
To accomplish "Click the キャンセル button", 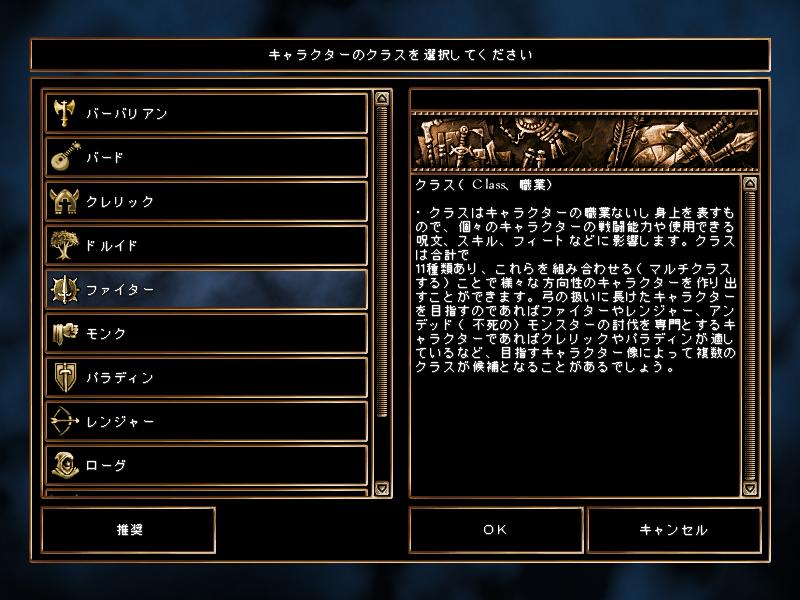I will (x=674, y=530).
